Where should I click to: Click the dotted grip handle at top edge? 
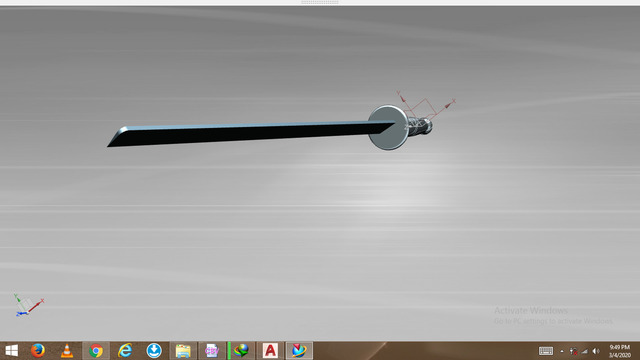tap(320, 2)
